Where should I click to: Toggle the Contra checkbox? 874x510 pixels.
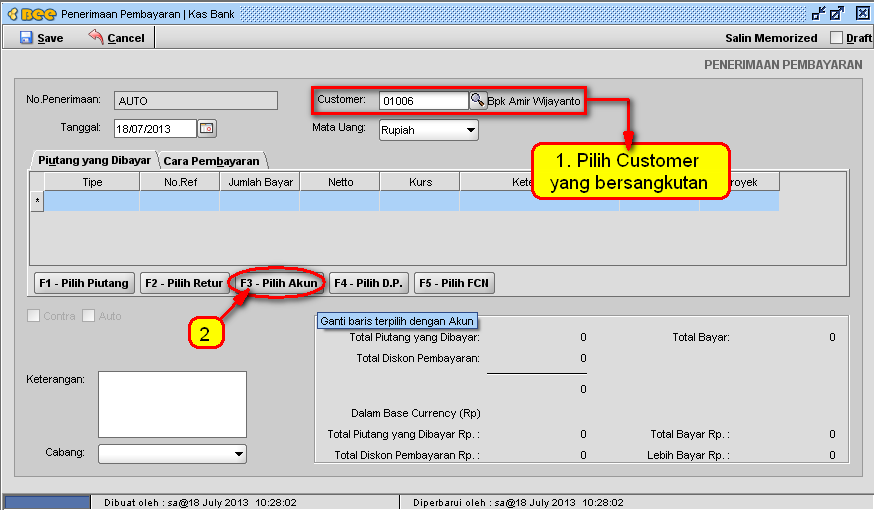pyautogui.click(x=35, y=316)
